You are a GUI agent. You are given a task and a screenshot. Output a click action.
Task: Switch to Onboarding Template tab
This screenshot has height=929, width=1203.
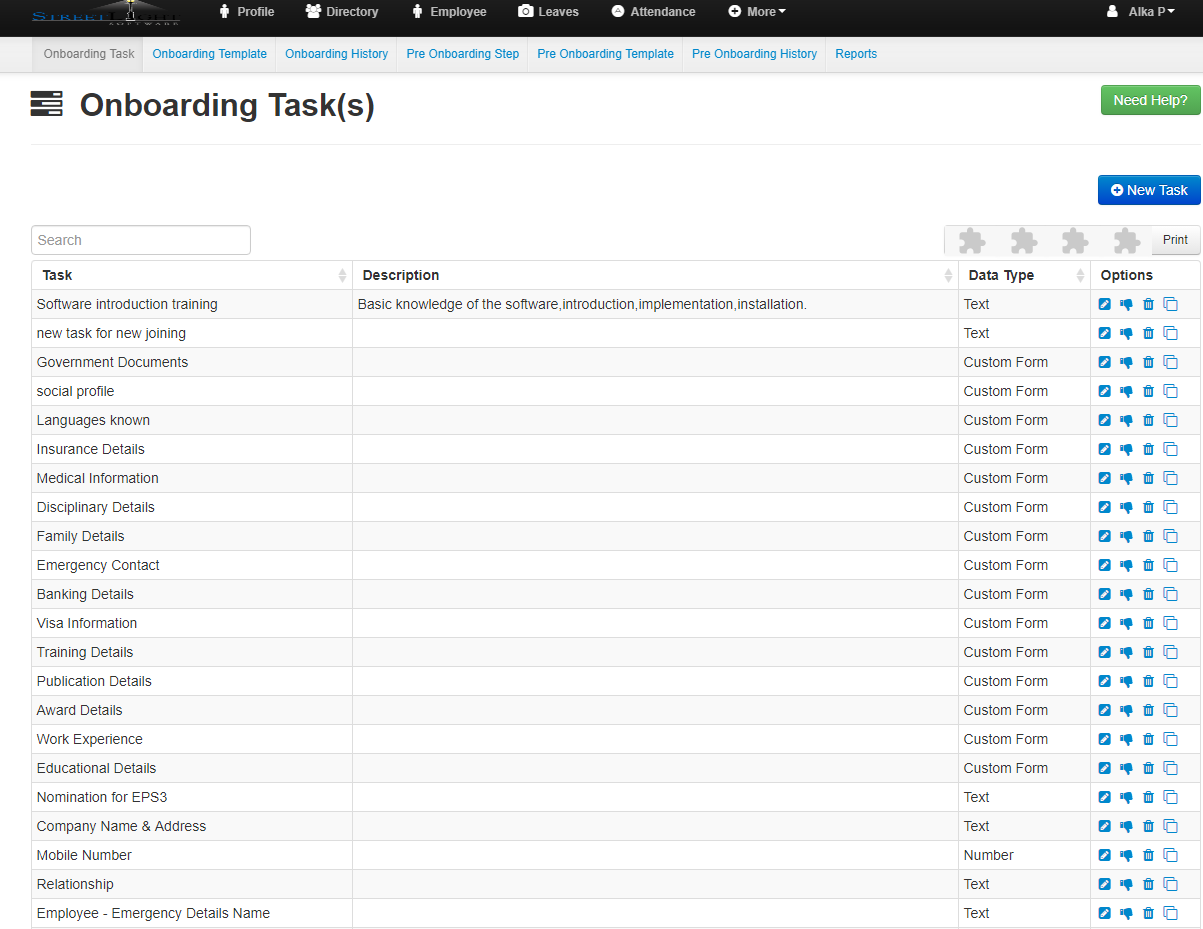click(209, 54)
